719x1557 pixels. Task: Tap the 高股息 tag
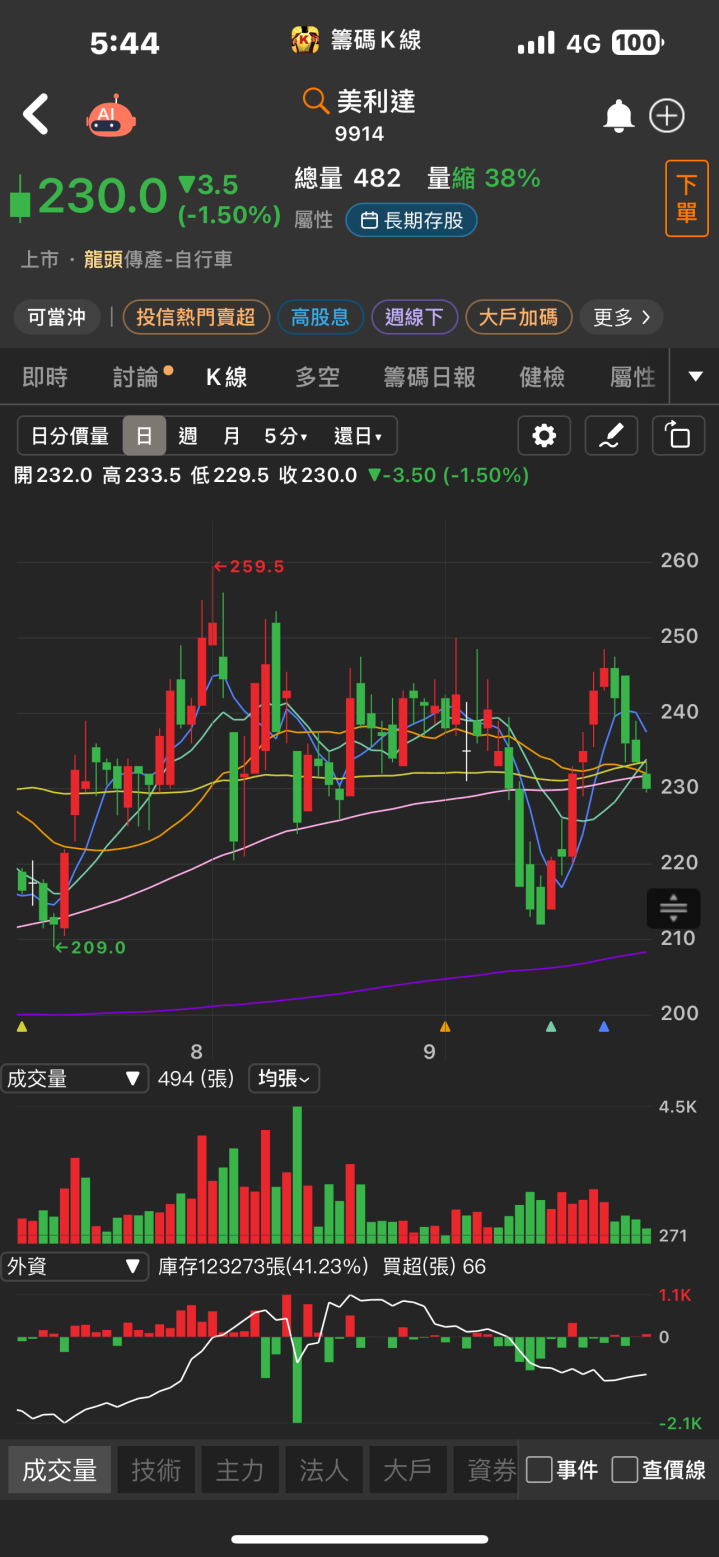point(320,317)
